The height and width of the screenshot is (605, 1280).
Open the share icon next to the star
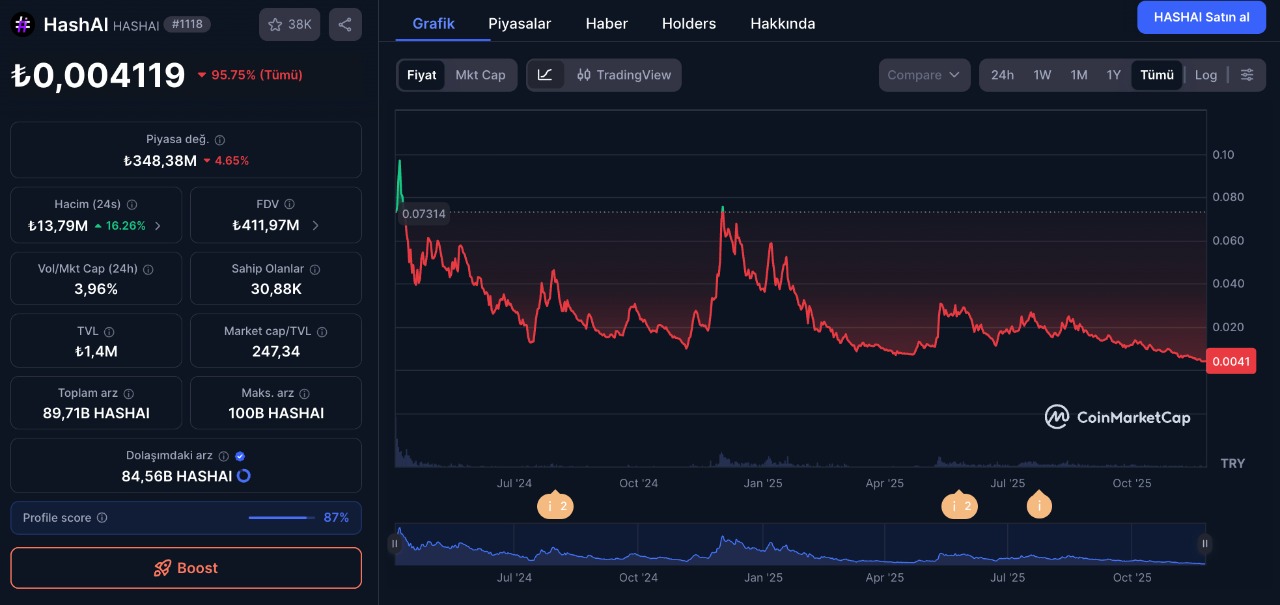click(345, 24)
